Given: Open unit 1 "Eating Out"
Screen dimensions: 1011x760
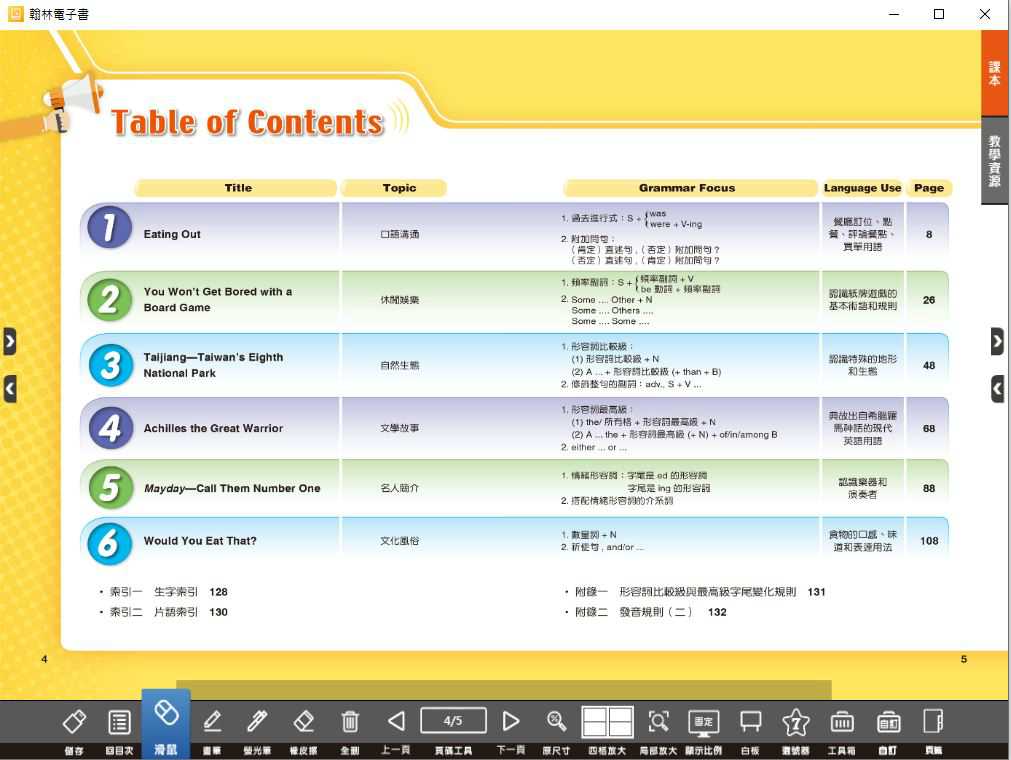Looking at the screenshot, I should [172, 234].
